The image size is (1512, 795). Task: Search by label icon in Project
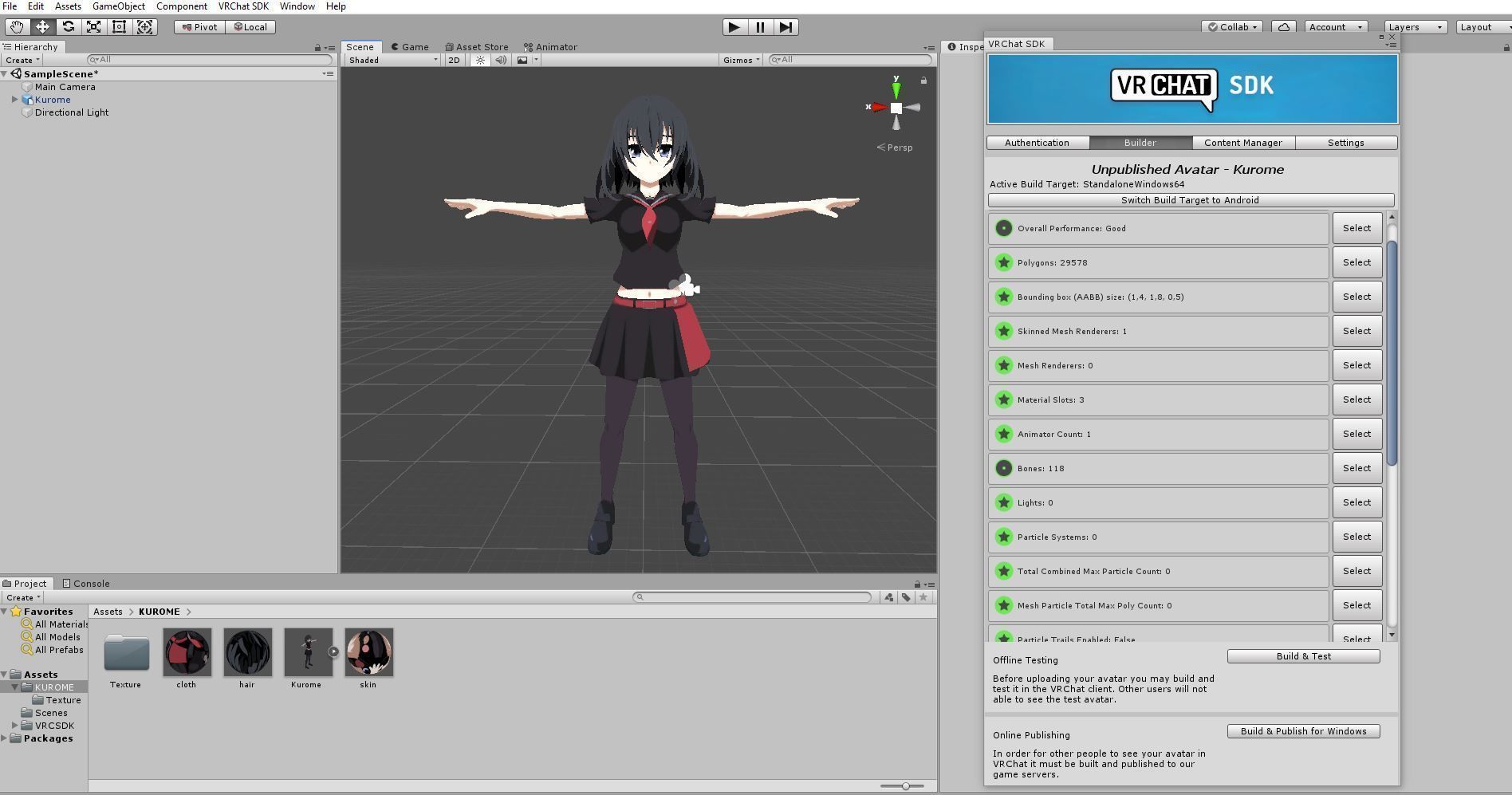click(x=906, y=597)
